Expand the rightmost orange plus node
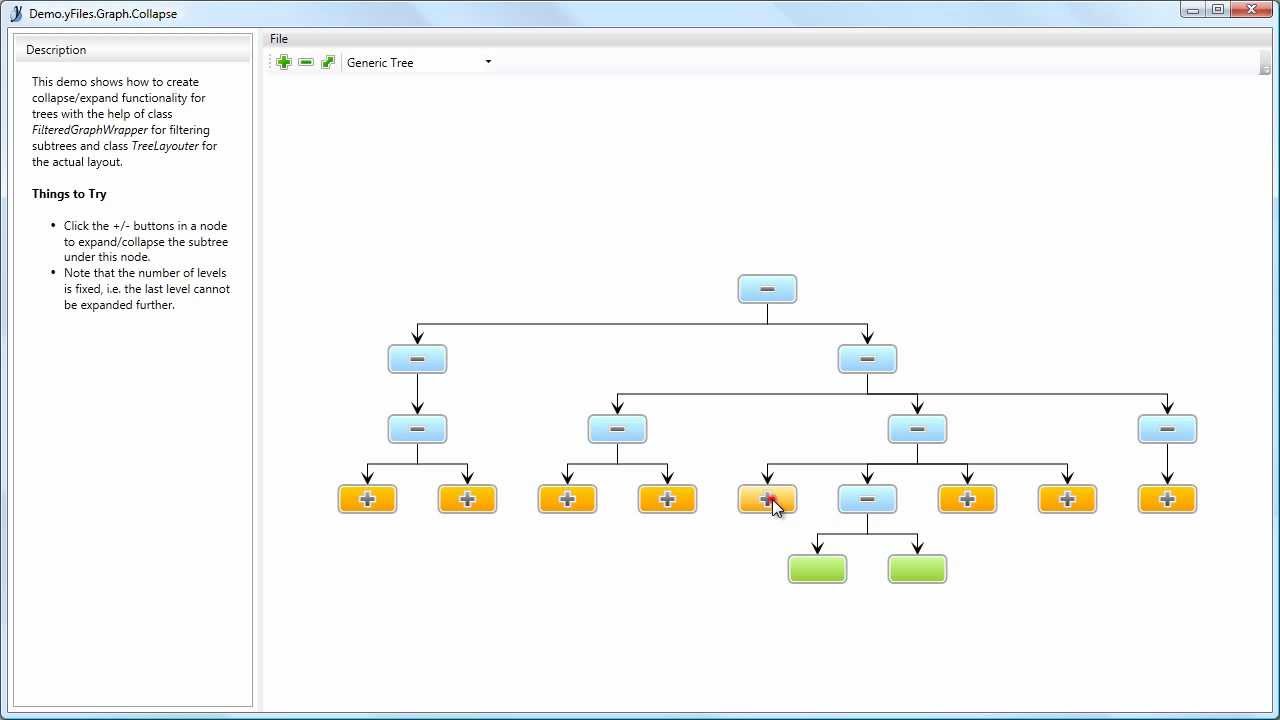The image size is (1280, 720). point(1167,499)
